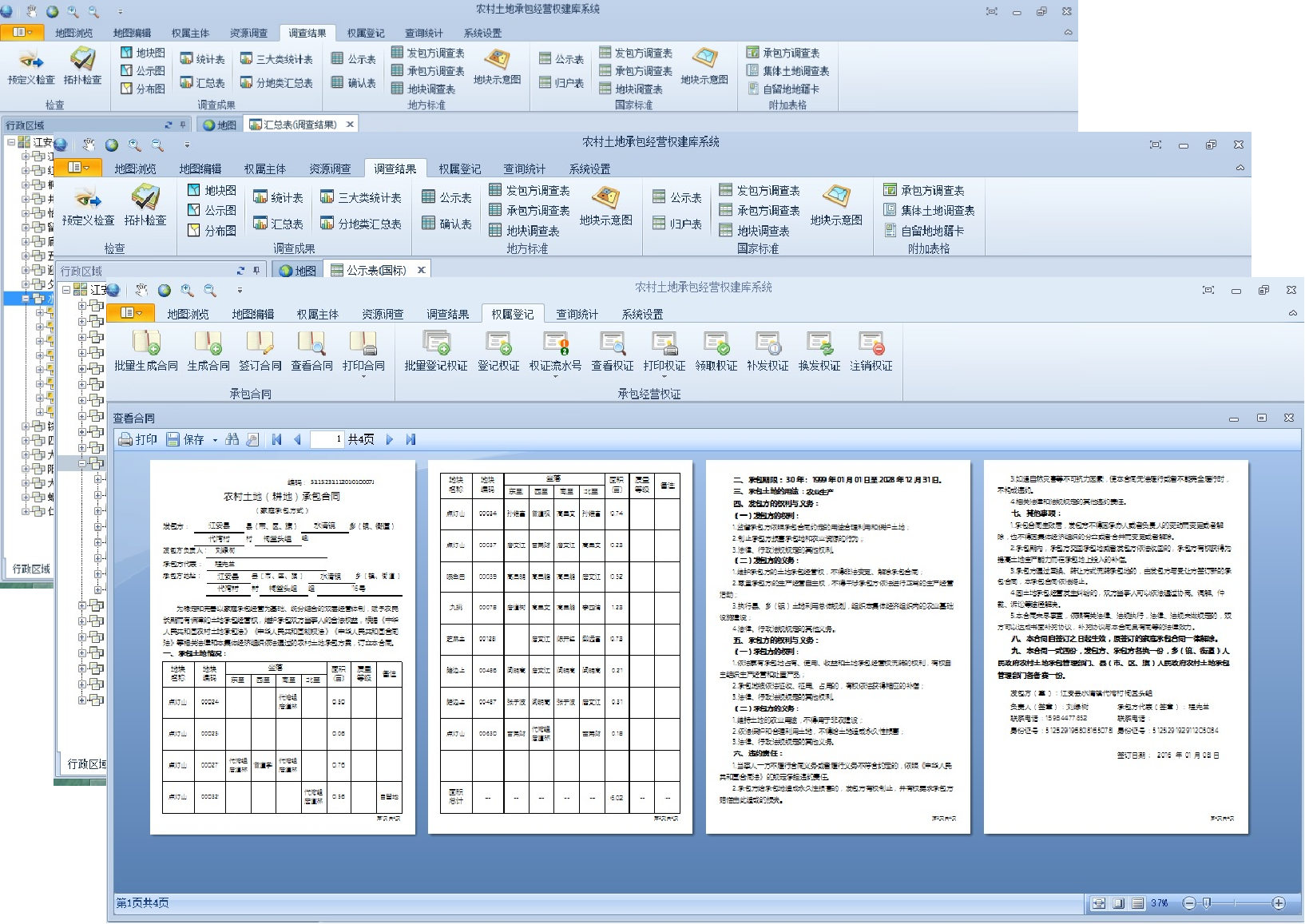
Task: Toggle fit-width view mode in status bar
Action: (1099, 903)
